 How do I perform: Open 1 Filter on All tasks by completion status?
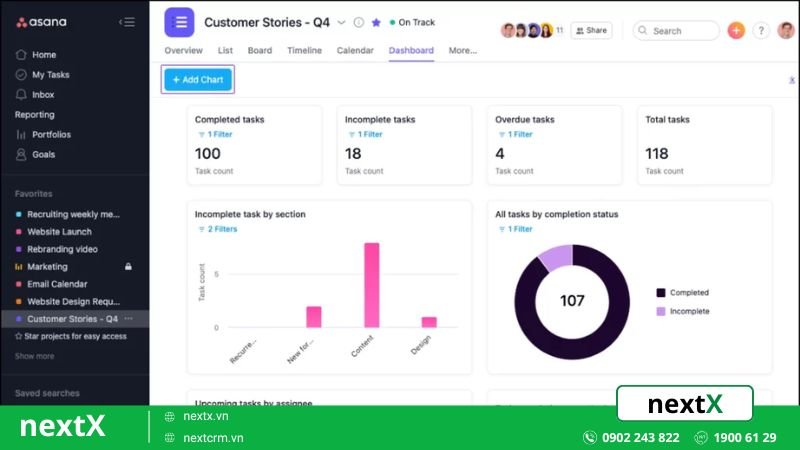[x=515, y=229]
